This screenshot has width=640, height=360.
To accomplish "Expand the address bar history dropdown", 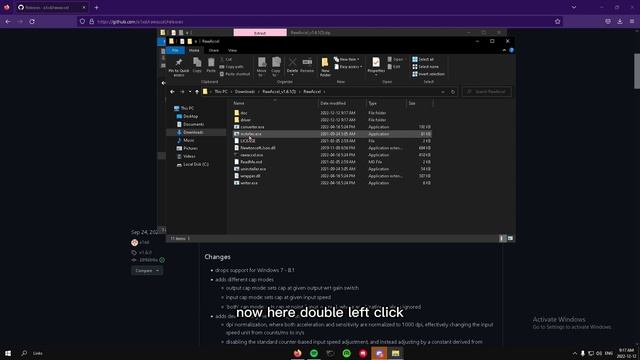I will tap(443, 92).
